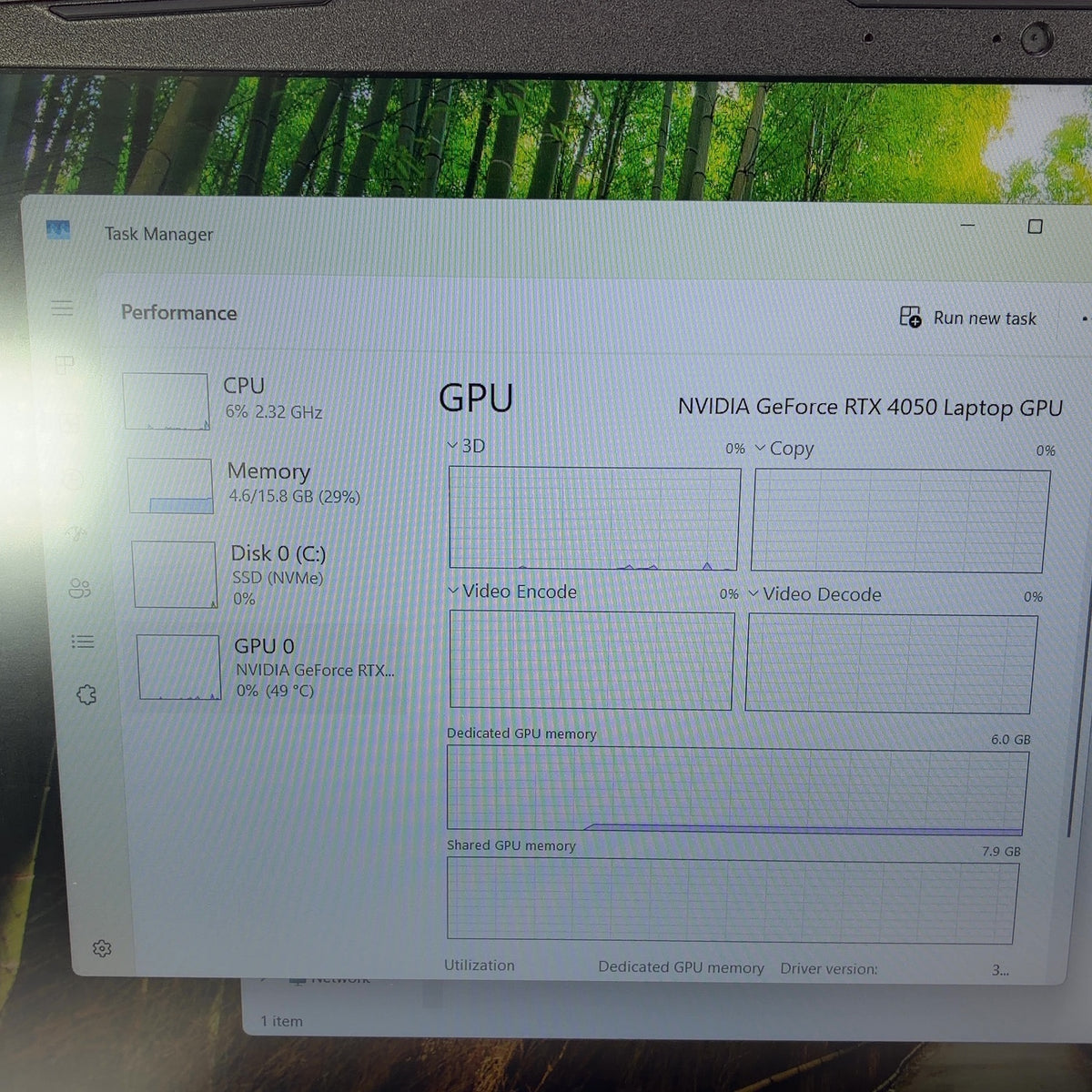Click the Utilization stat label
1092x1092 pixels.
pyautogui.click(x=480, y=965)
